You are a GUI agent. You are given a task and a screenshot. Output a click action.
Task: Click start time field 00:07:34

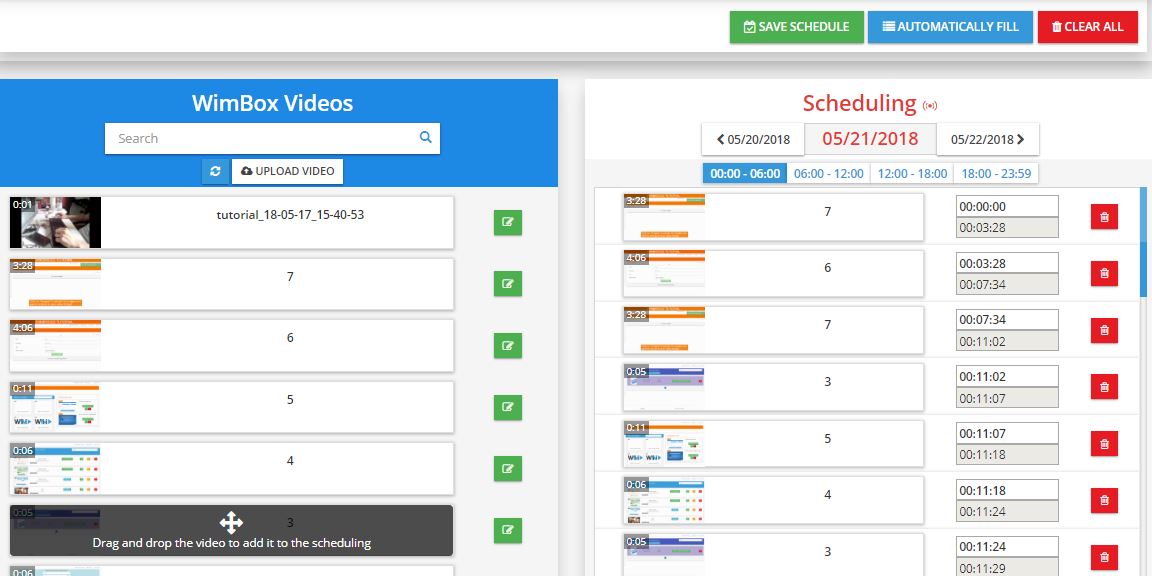point(1007,320)
